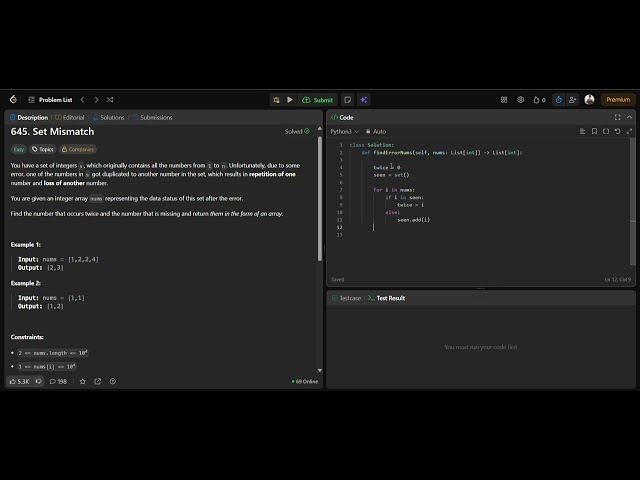Maximize the Code panel fullscreen icon

point(618,118)
